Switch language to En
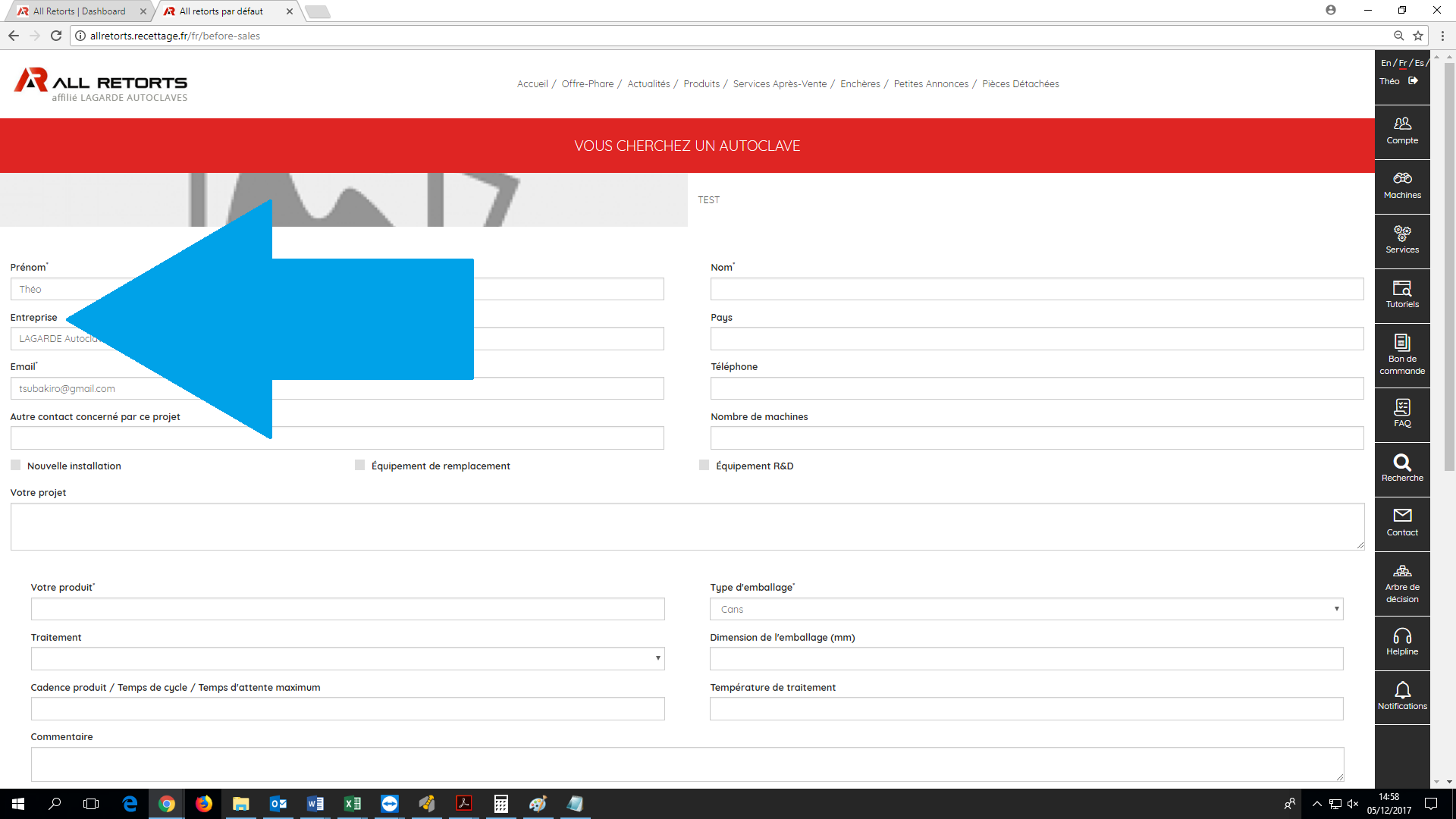The width and height of the screenshot is (1456, 819). pyautogui.click(x=1385, y=63)
